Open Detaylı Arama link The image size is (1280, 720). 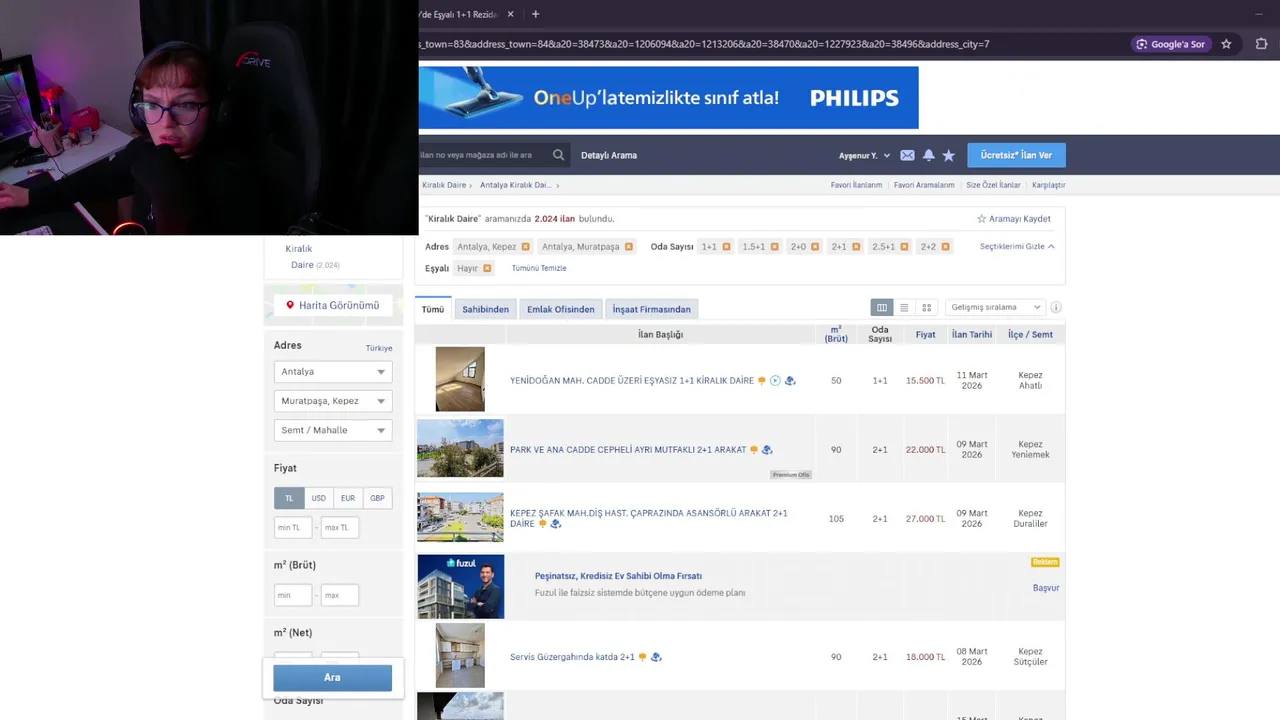coord(608,155)
